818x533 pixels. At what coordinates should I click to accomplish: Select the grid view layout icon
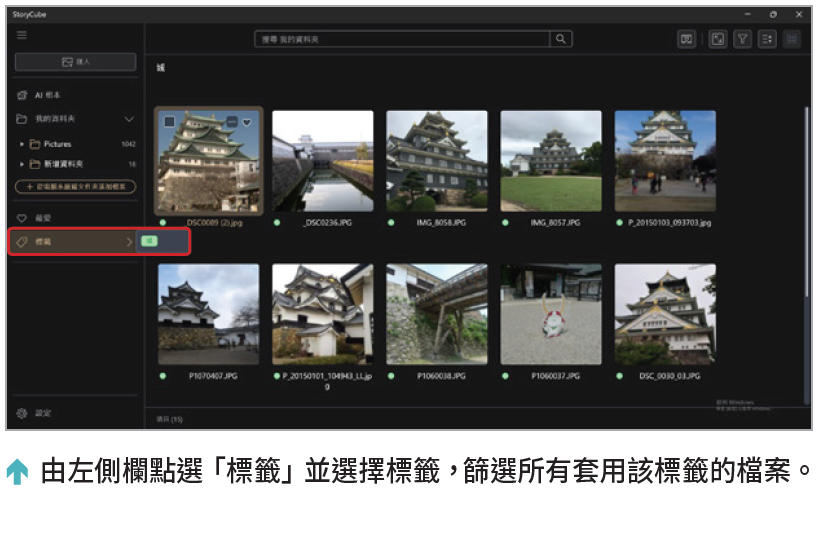point(791,39)
